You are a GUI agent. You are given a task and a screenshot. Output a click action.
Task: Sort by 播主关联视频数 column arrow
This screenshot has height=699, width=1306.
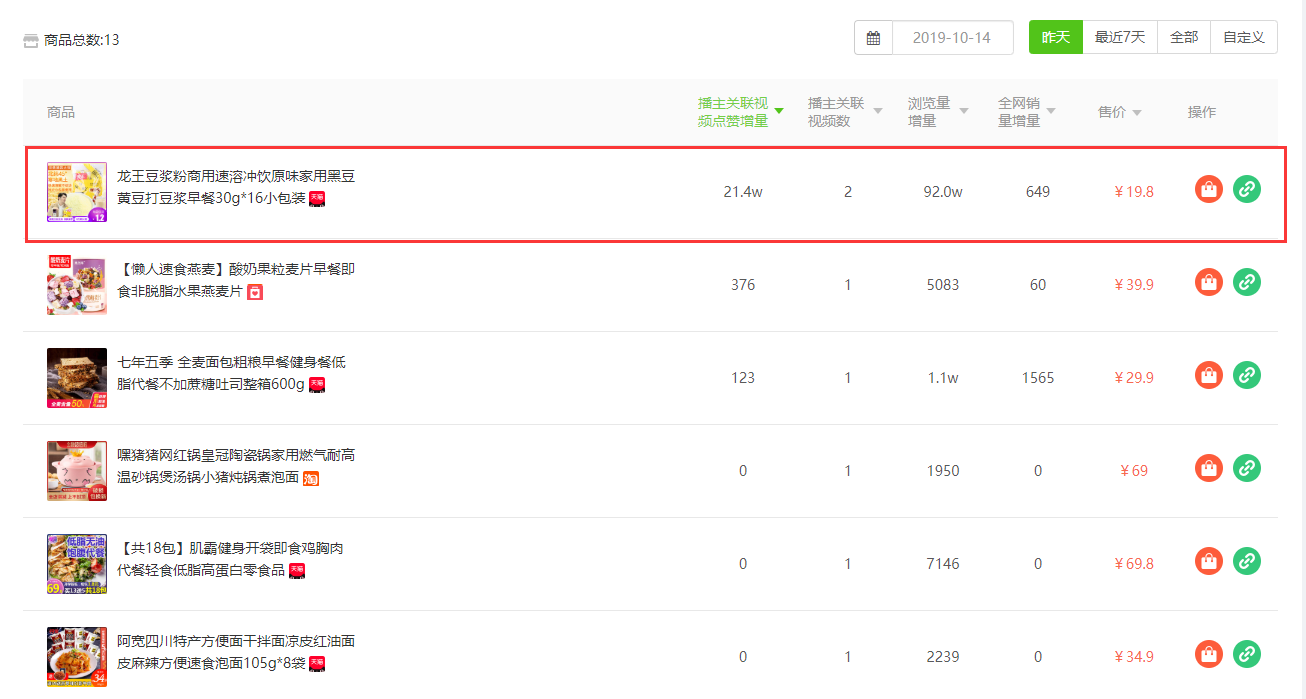tap(878, 111)
